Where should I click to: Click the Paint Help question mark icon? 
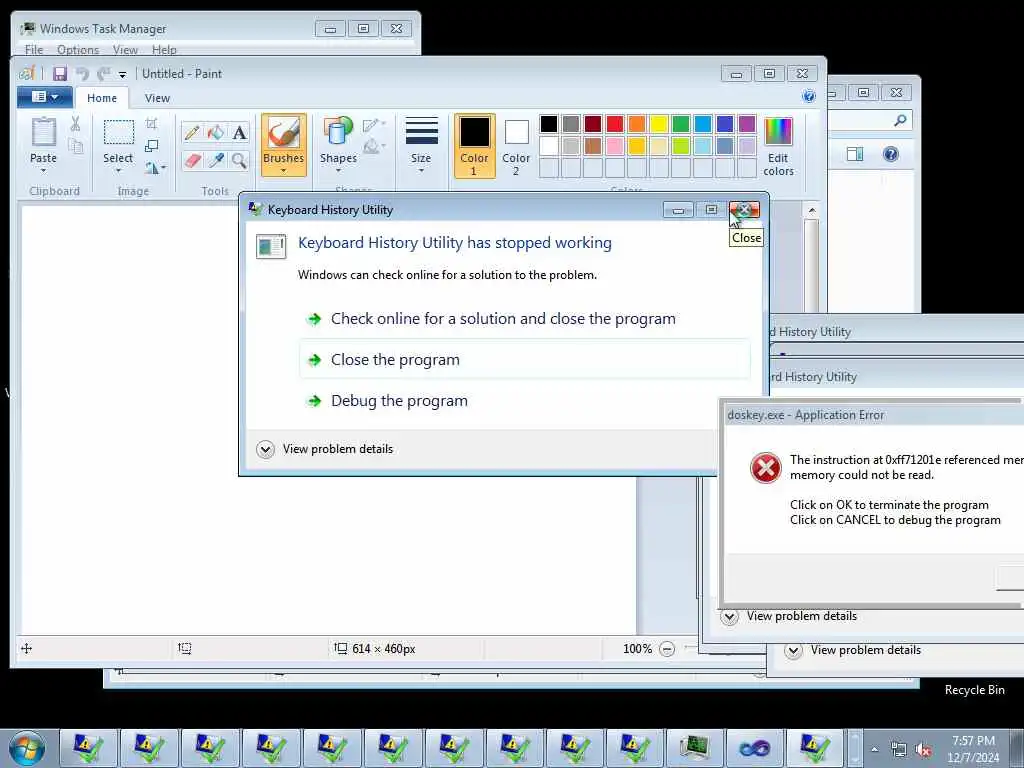pyautogui.click(x=808, y=96)
